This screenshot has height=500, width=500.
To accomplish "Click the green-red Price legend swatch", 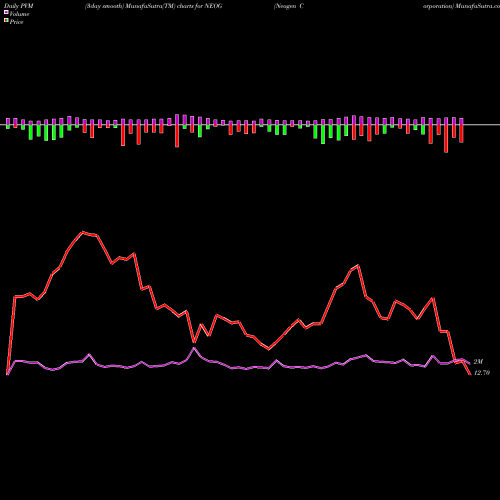I will [6, 21].
